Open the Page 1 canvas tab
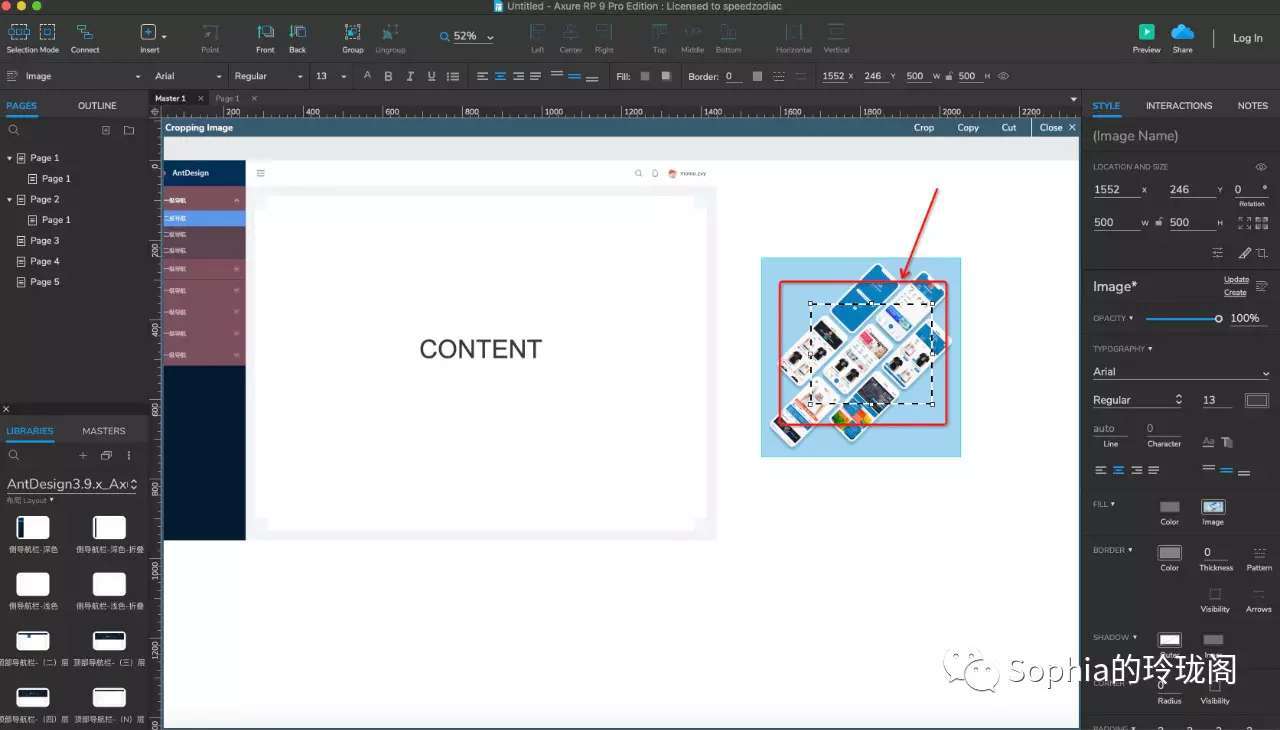The width and height of the screenshot is (1280, 730). [x=227, y=98]
